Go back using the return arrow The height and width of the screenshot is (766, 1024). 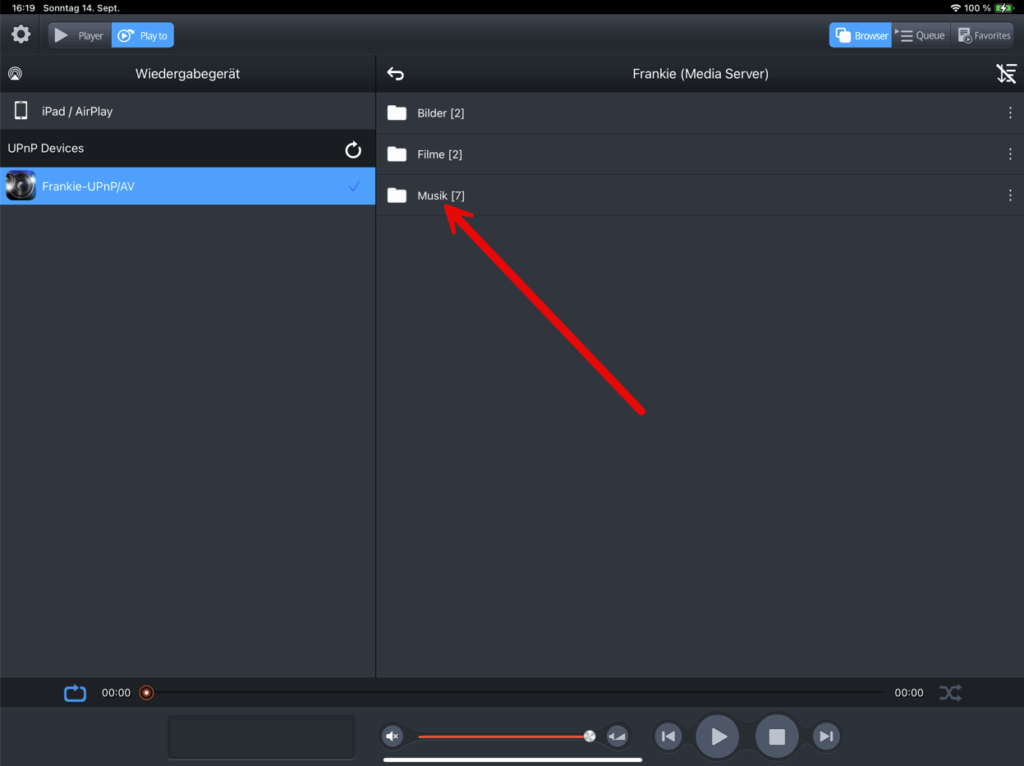pos(396,74)
